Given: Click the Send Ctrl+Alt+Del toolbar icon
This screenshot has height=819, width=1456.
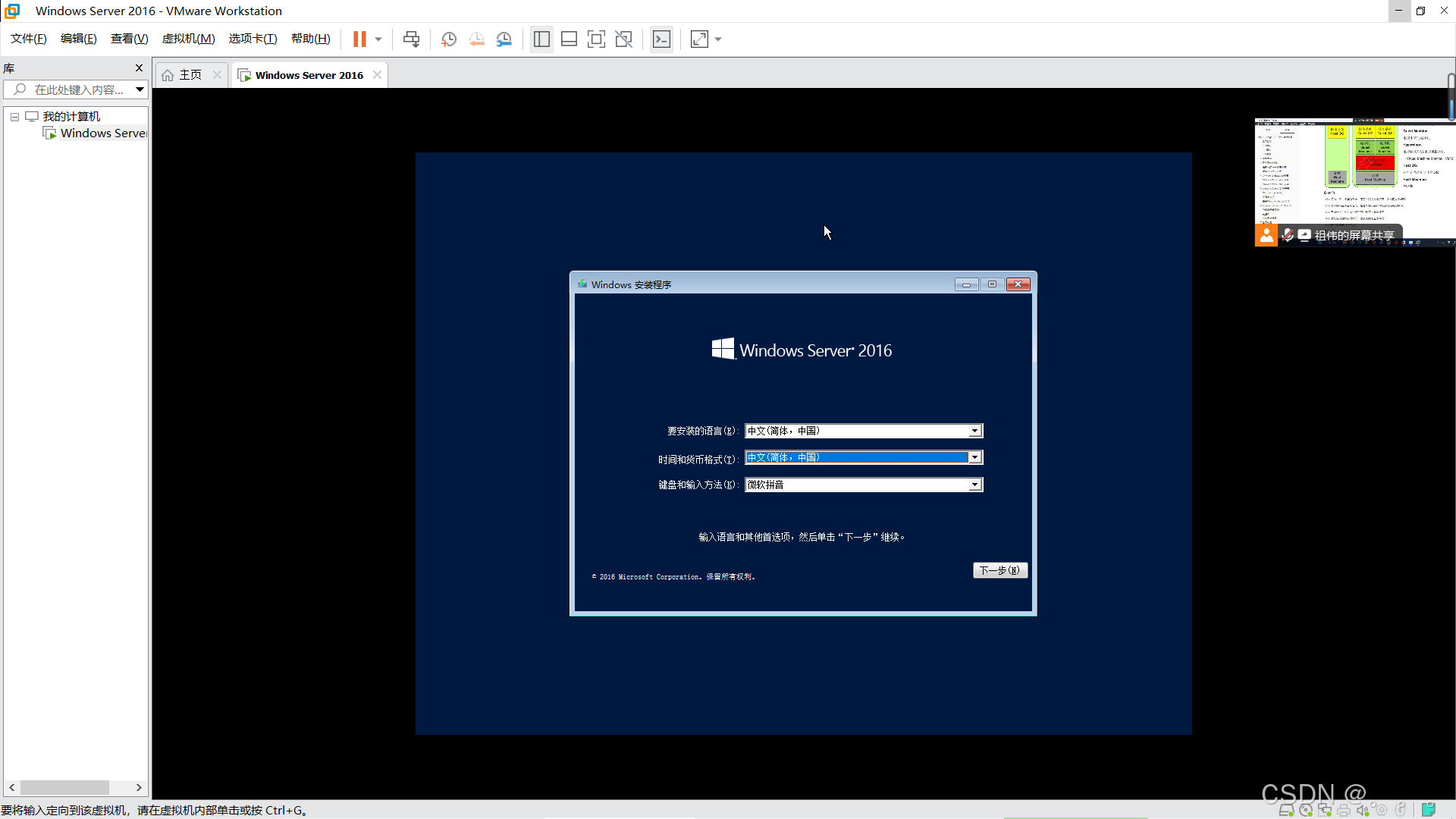Looking at the screenshot, I should [x=411, y=39].
